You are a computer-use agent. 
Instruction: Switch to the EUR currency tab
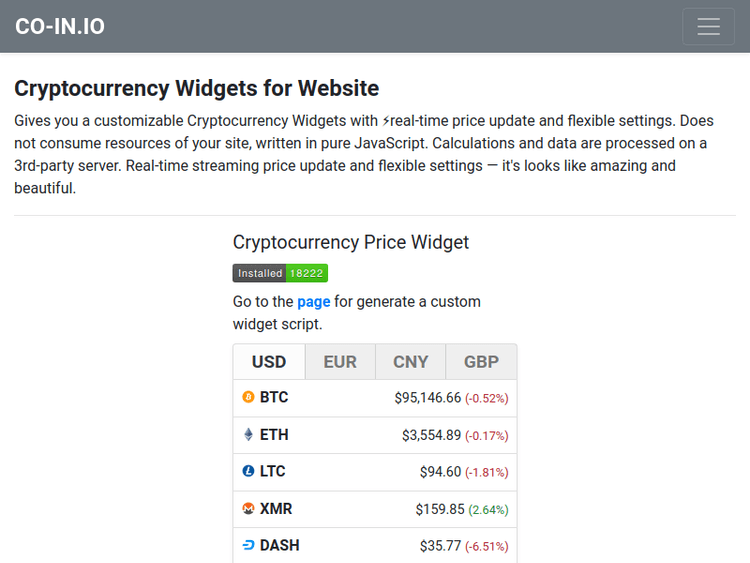click(340, 362)
